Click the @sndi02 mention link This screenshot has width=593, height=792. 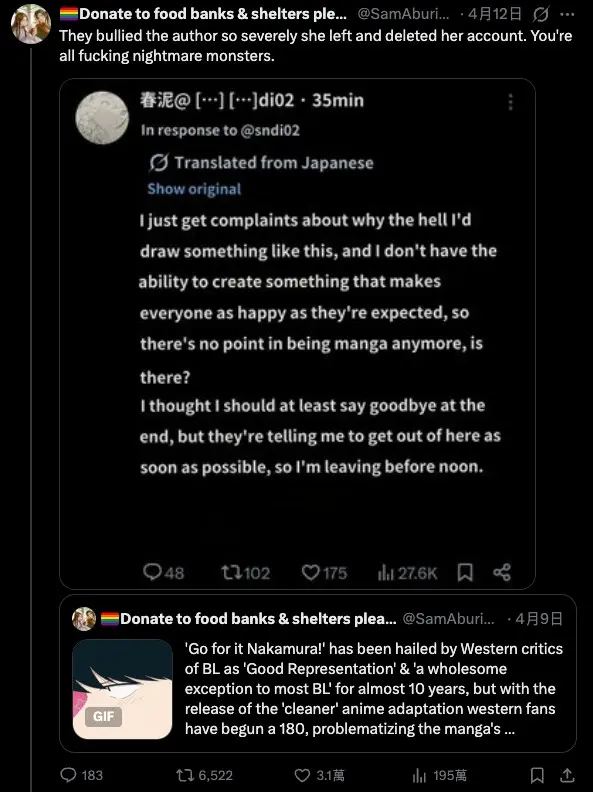tap(270, 130)
